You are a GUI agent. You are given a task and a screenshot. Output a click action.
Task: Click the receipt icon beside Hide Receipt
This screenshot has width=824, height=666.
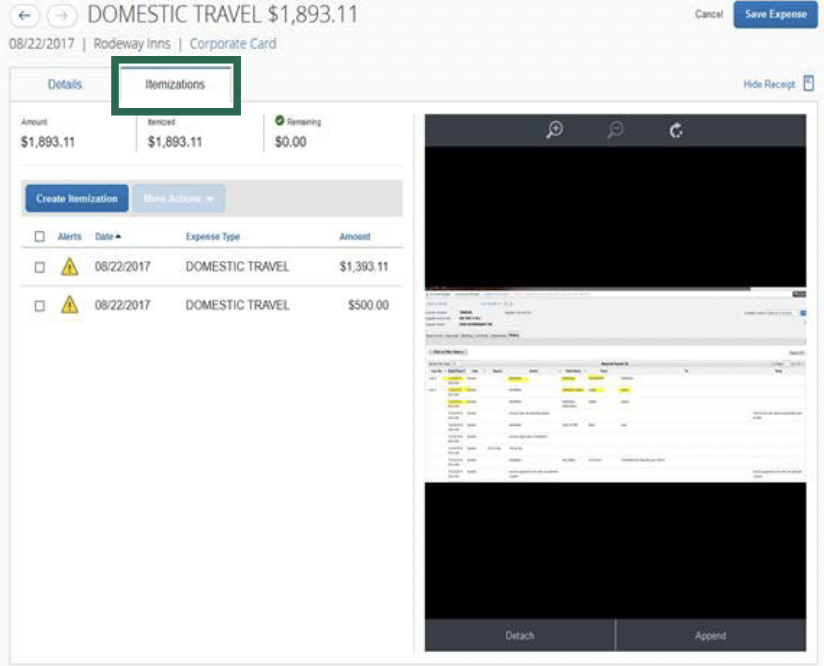point(808,85)
